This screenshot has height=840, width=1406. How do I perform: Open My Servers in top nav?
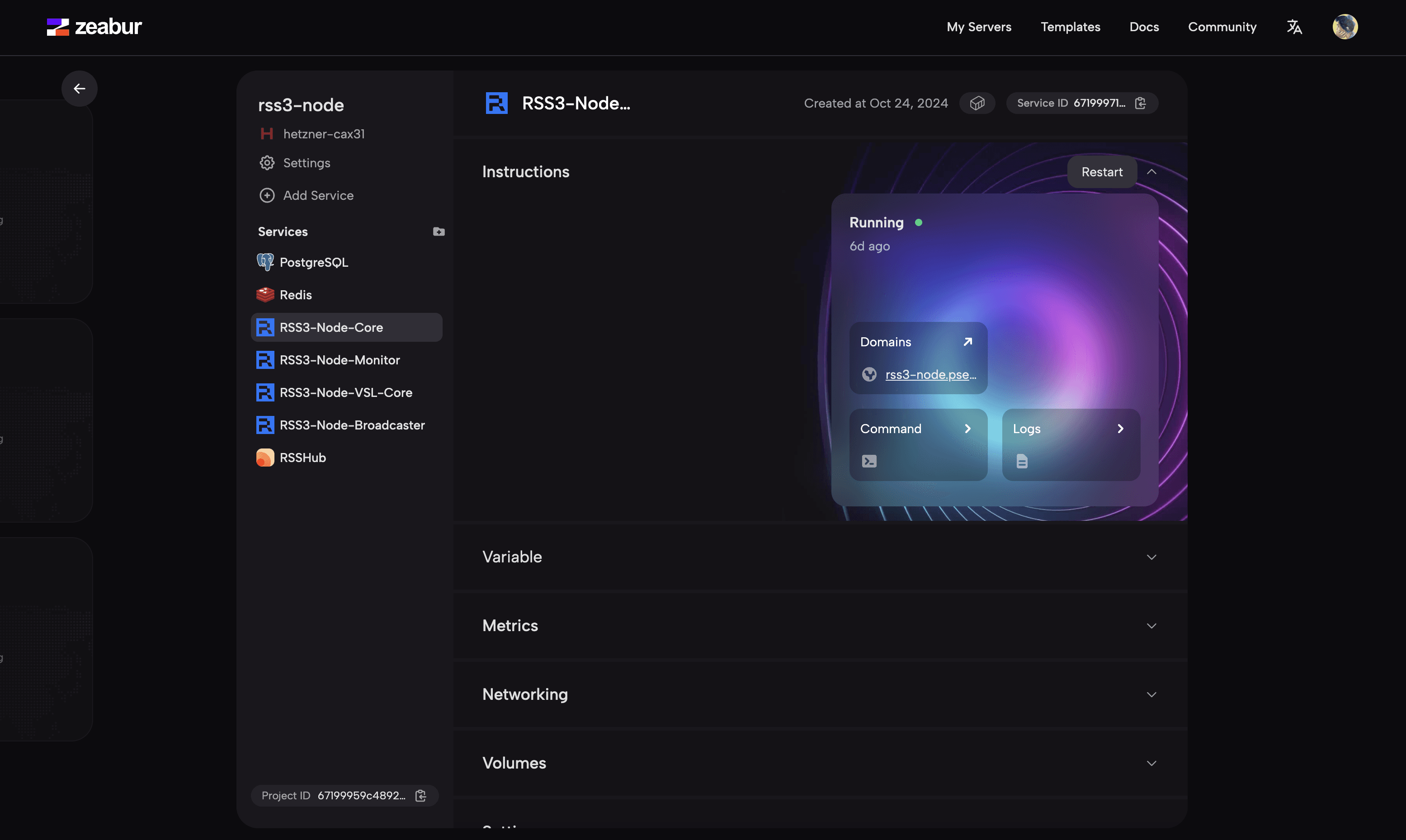click(979, 27)
